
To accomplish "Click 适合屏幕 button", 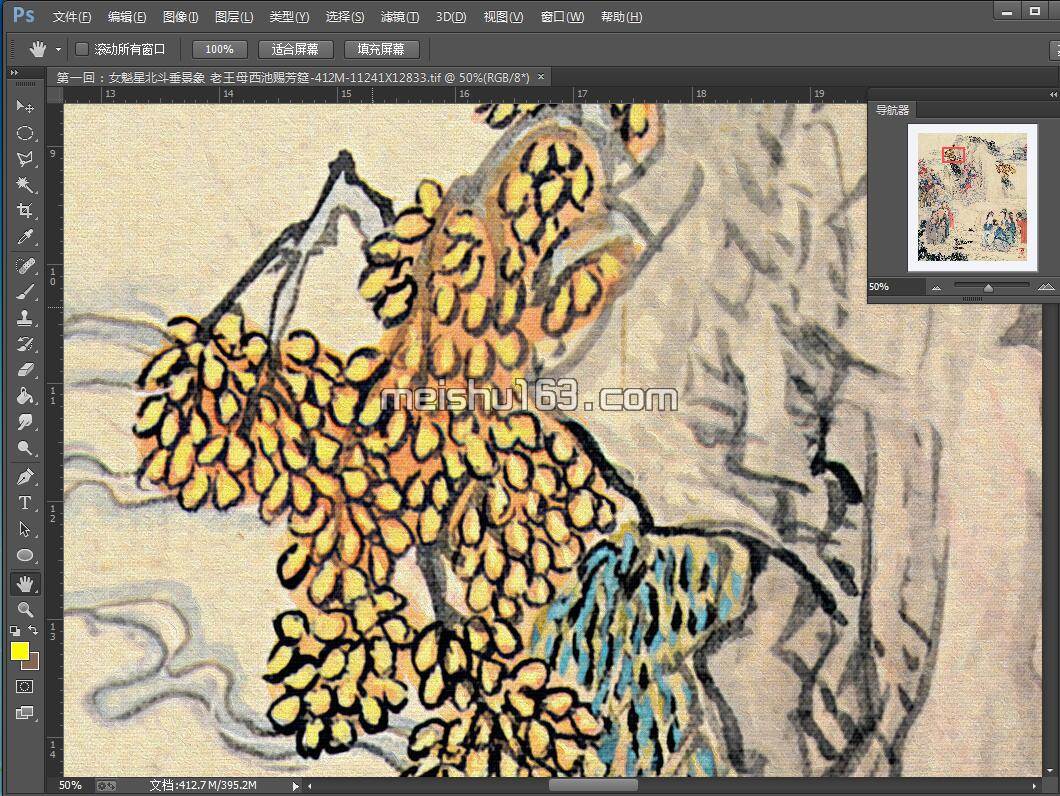I will coord(295,49).
